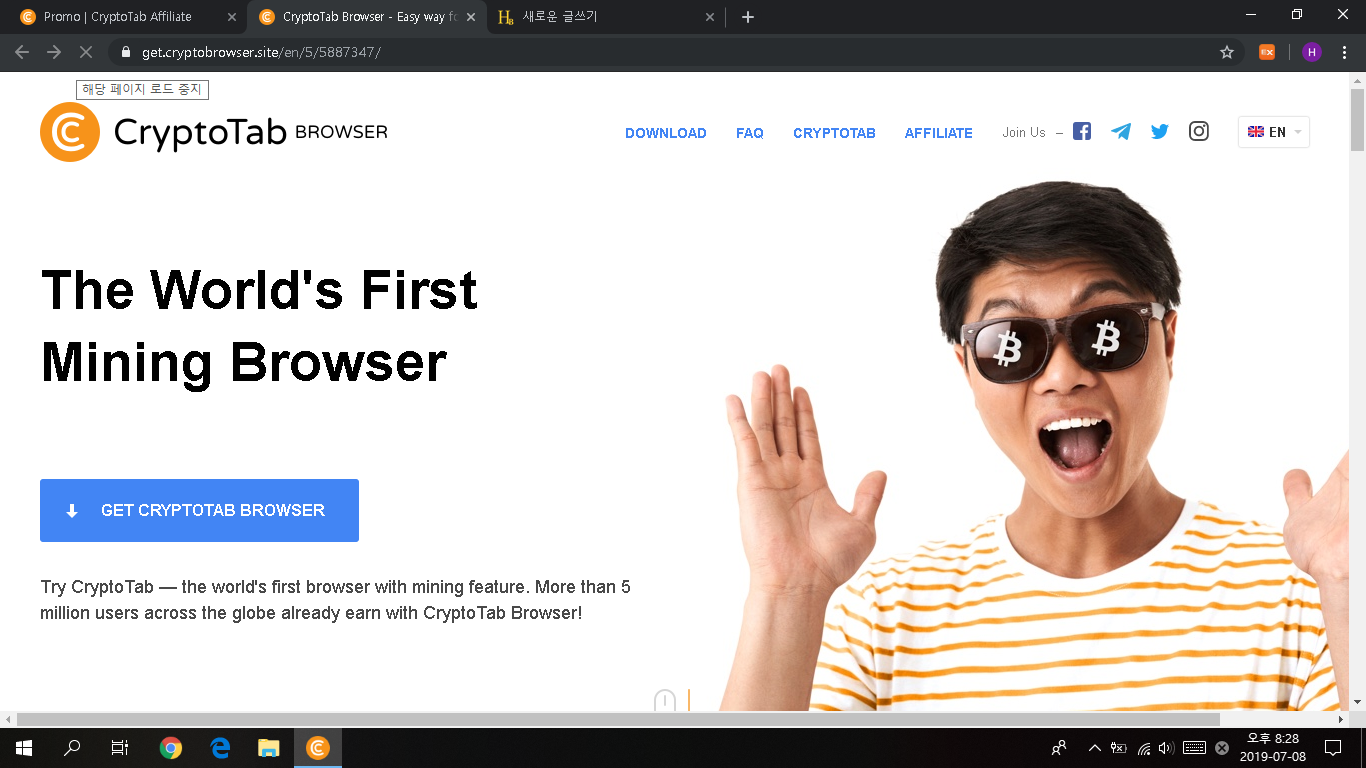
Task: Launch Google Chrome from the taskbar
Action: pos(171,748)
